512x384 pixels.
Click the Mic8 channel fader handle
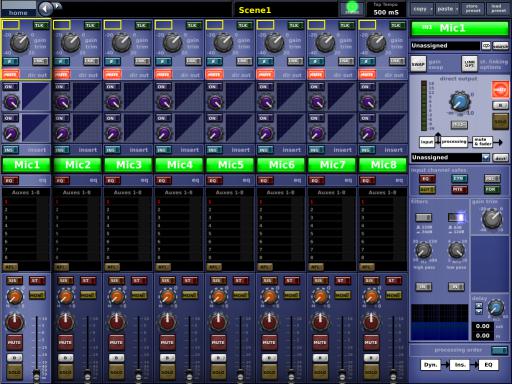pyautogui.click(x=393, y=374)
